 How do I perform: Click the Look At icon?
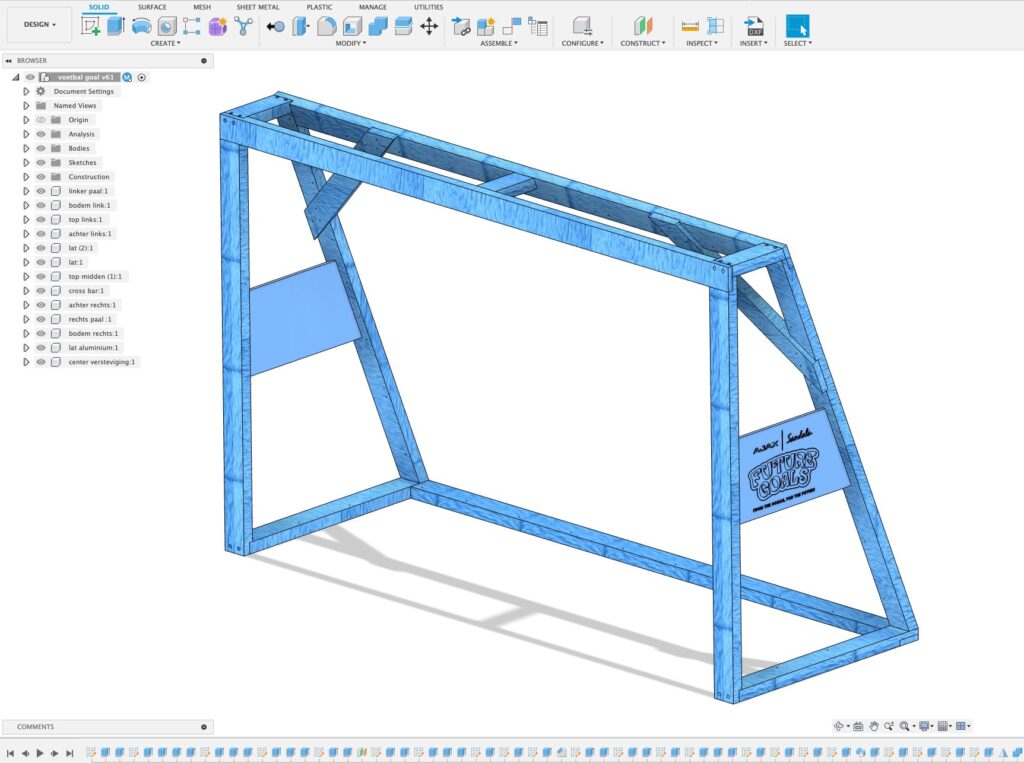click(x=858, y=726)
